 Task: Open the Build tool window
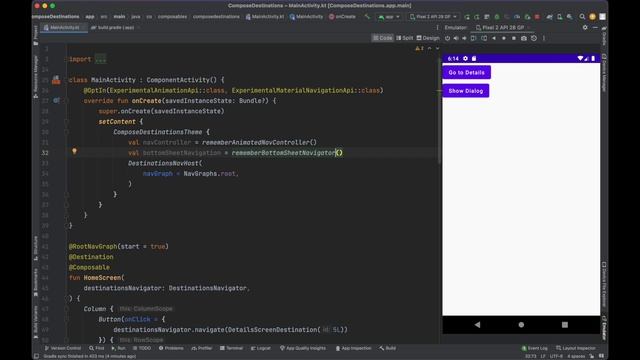pos(388,348)
